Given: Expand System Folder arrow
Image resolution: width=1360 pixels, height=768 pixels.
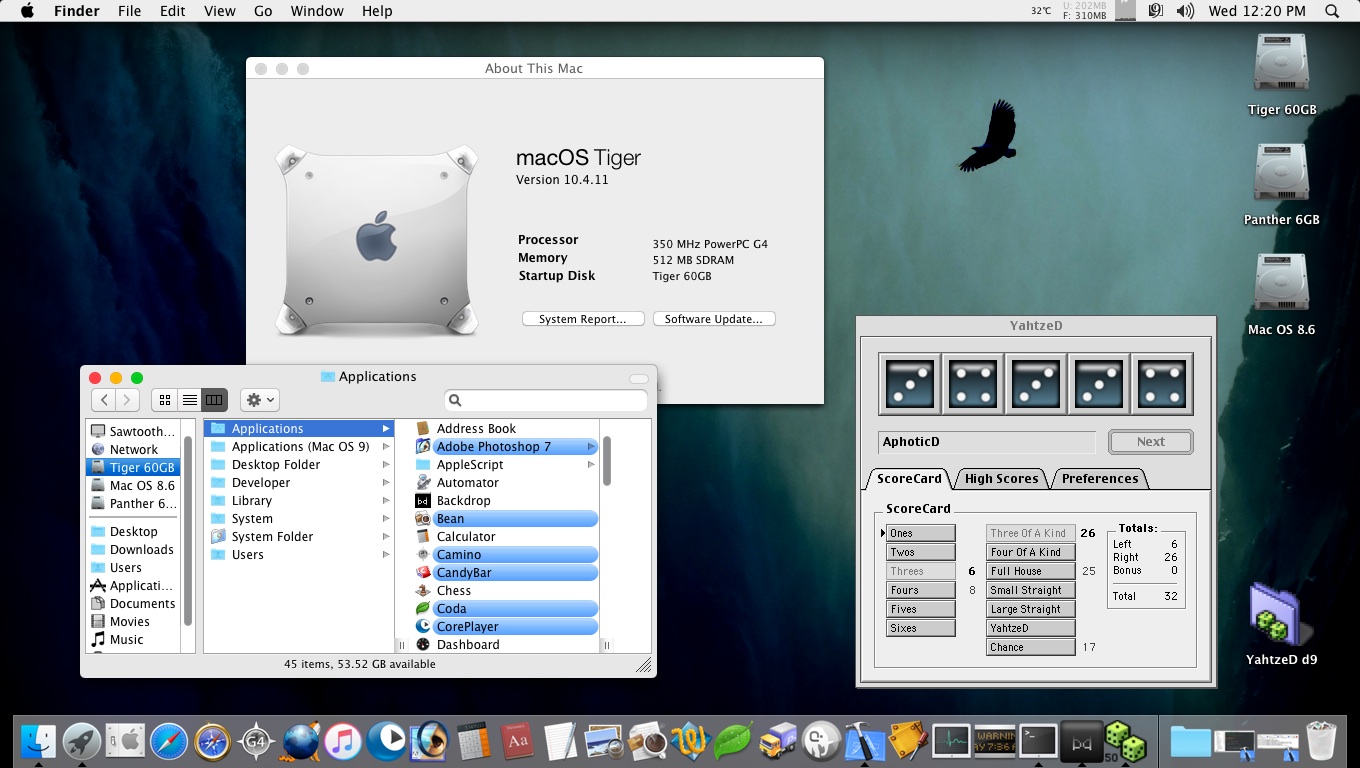Looking at the screenshot, I should 386,537.
